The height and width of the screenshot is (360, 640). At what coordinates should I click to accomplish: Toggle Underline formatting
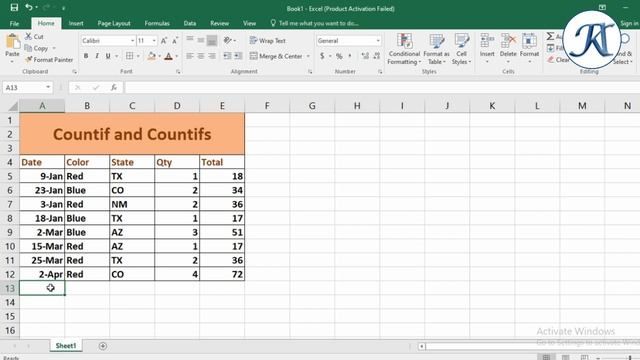[x=108, y=56]
